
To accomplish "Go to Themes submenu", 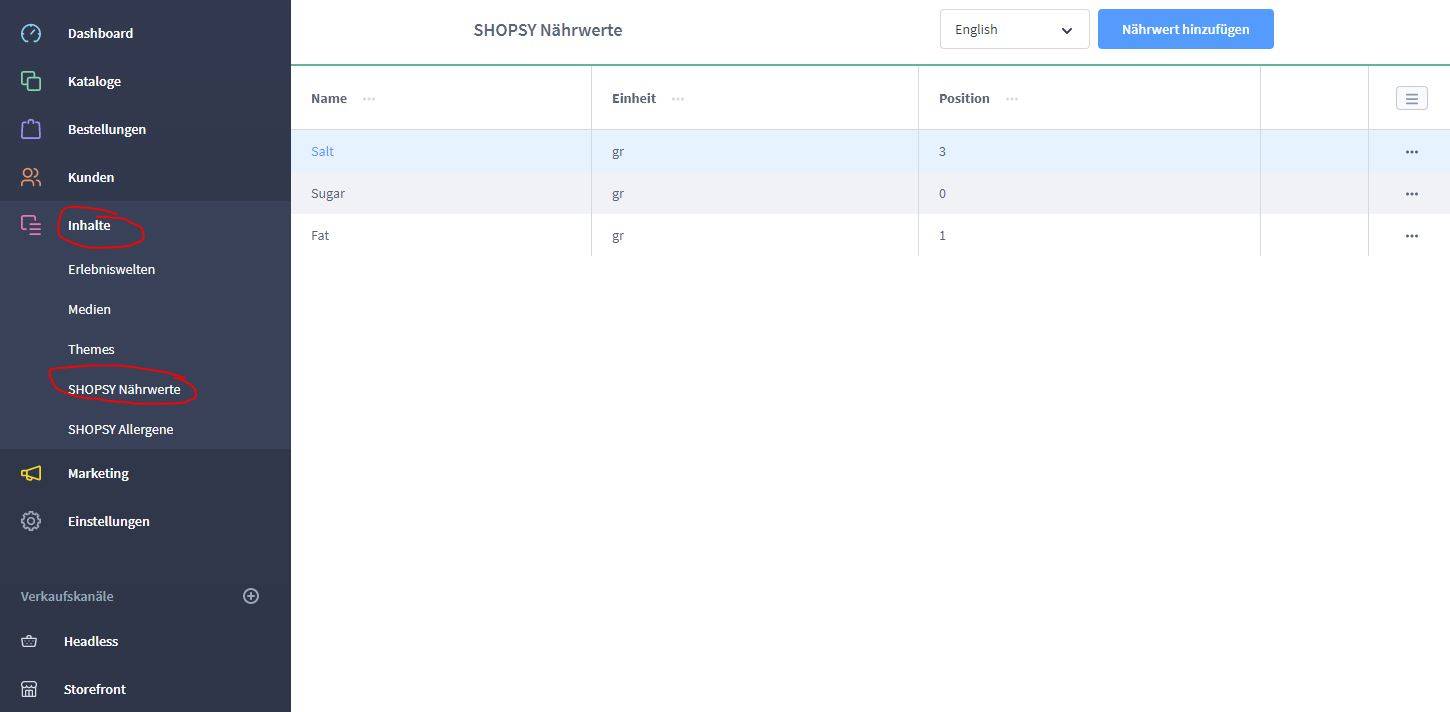I will (x=91, y=349).
